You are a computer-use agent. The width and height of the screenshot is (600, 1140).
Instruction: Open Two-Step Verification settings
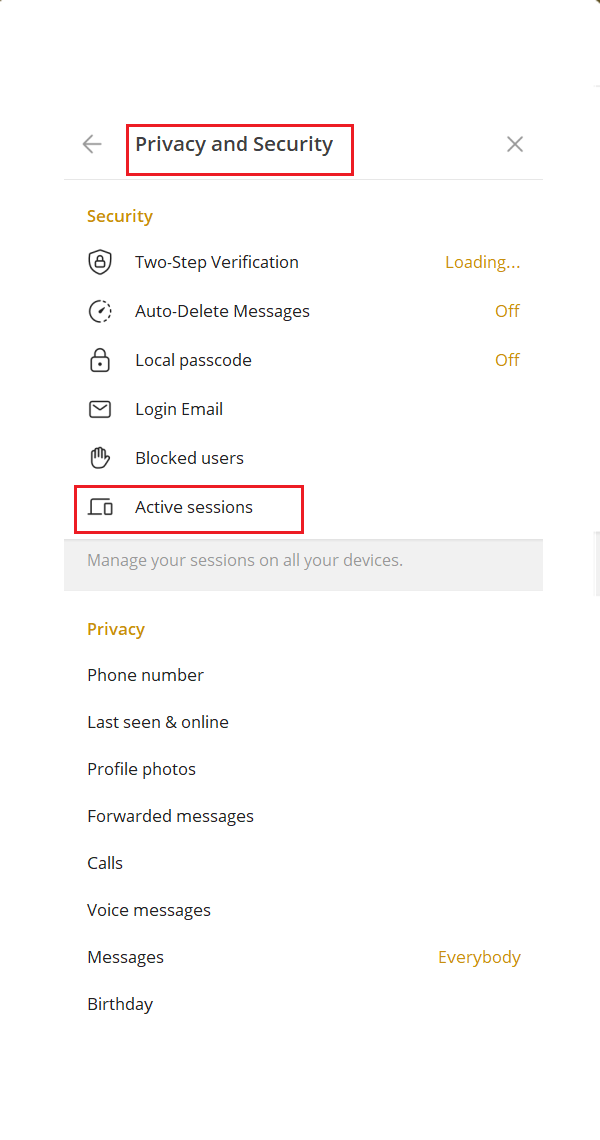(x=303, y=262)
